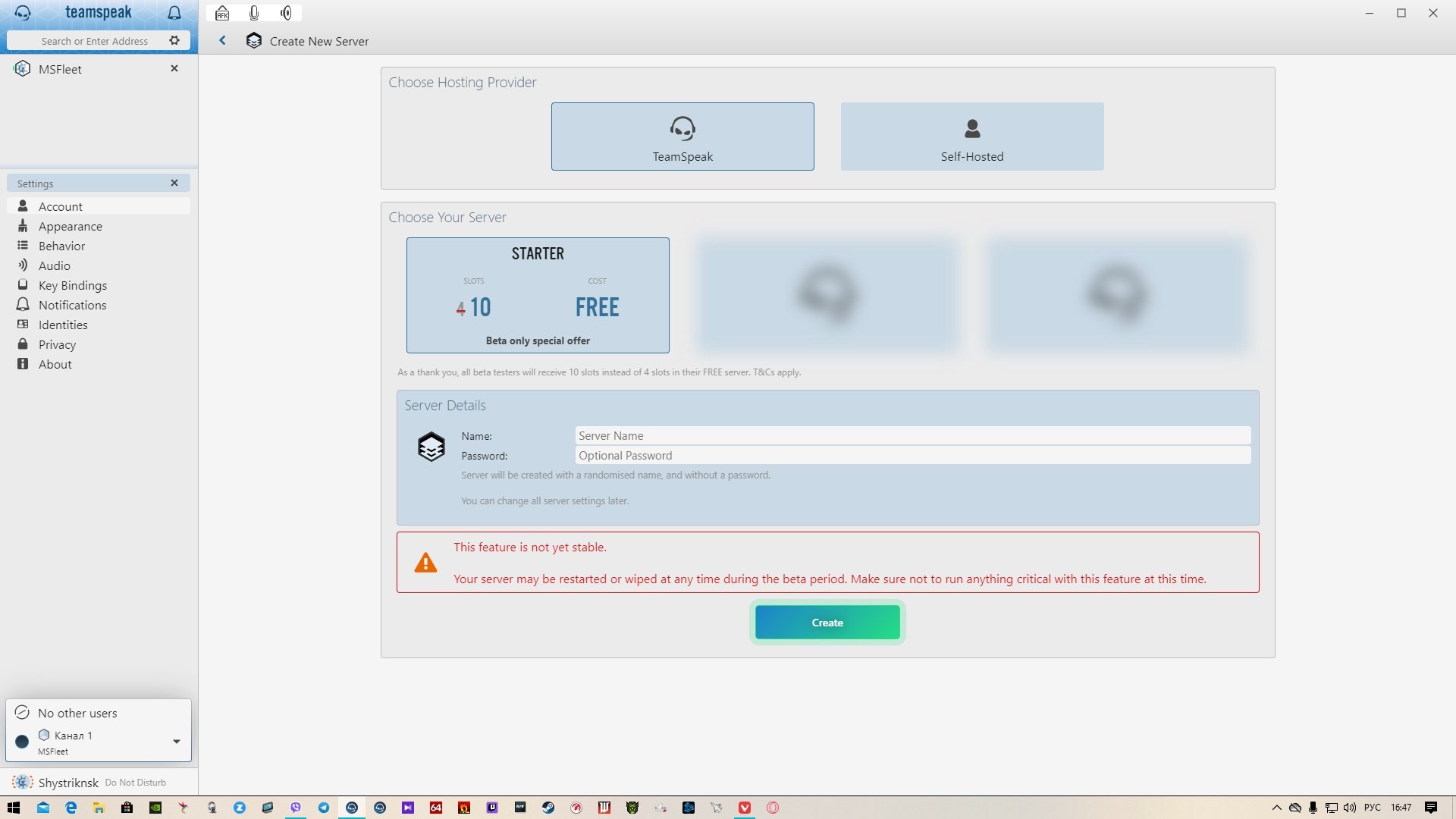Switch the РУС input language indicator
The image size is (1456, 819).
point(1373,808)
